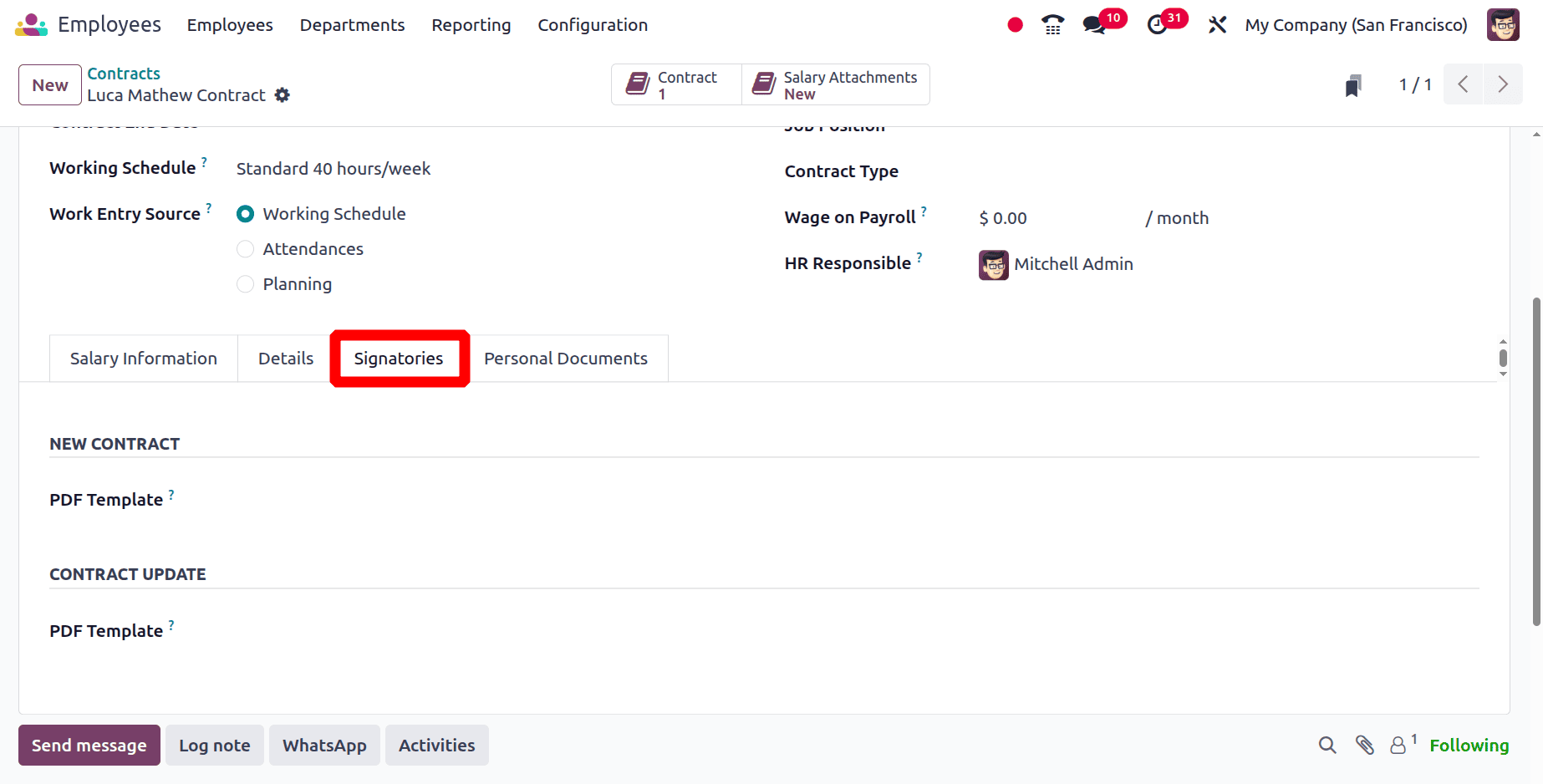
Task: Open the contract actions gear icon
Action: coord(283,95)
